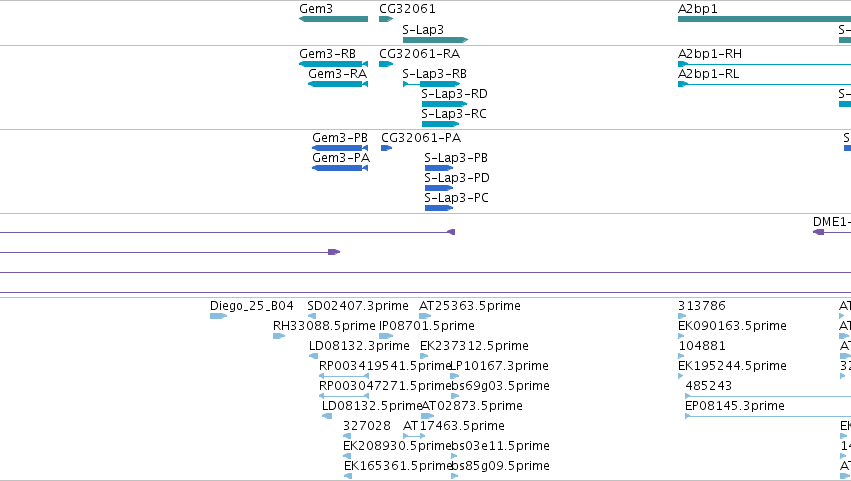The height and width of the screenshot is (481, 851).
Task: Open EST EK237312.5prime
Action: pyautogui.click(x=424, y=356)
